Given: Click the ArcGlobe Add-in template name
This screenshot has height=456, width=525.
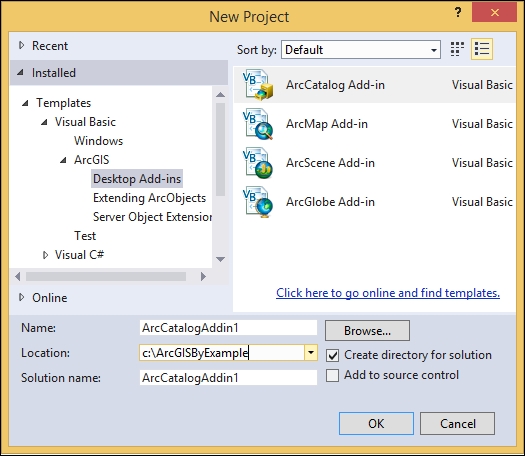Looking at the screenshot, I should point(330,202).
